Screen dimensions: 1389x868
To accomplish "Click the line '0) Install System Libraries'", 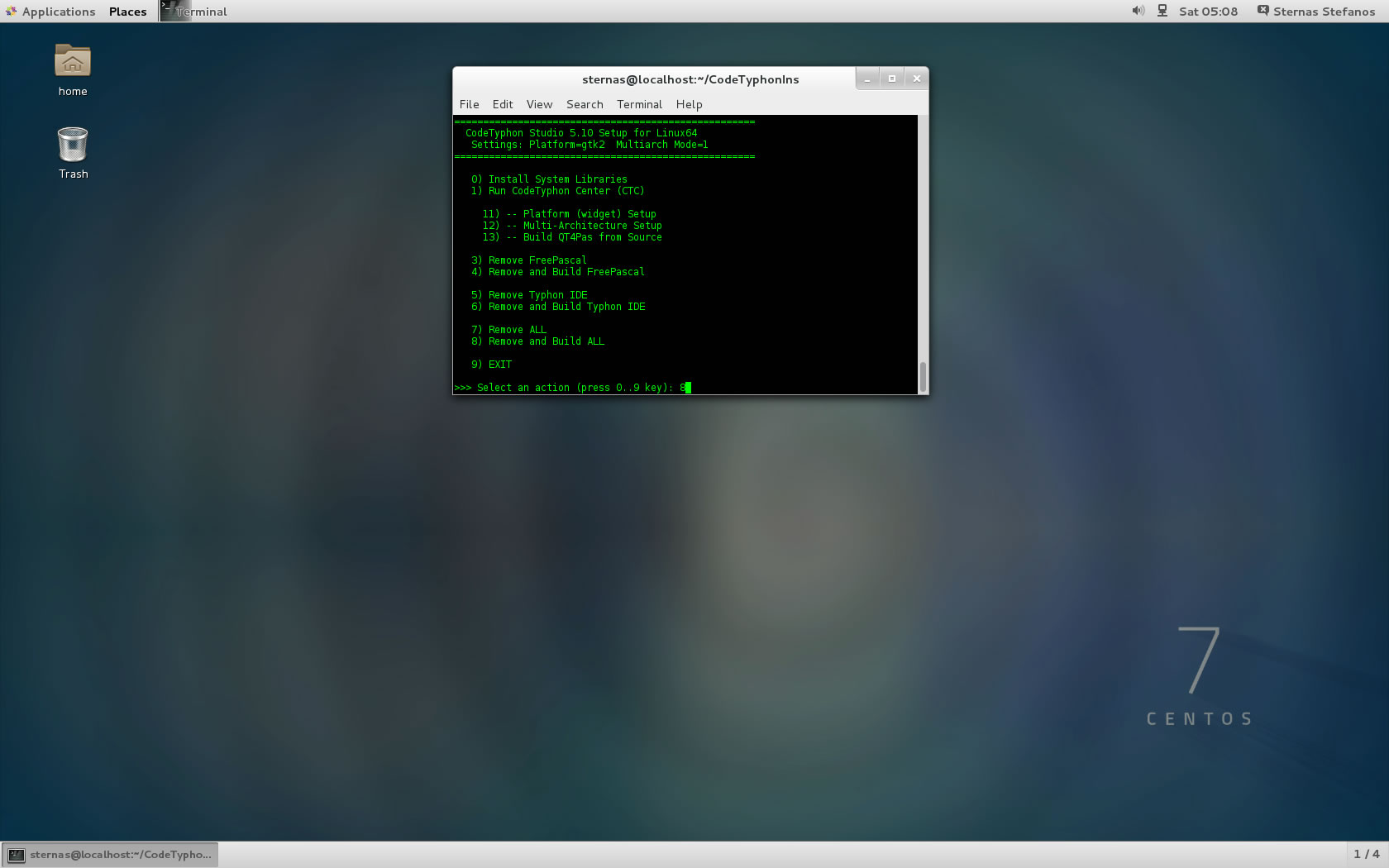I will pos(549,179).
